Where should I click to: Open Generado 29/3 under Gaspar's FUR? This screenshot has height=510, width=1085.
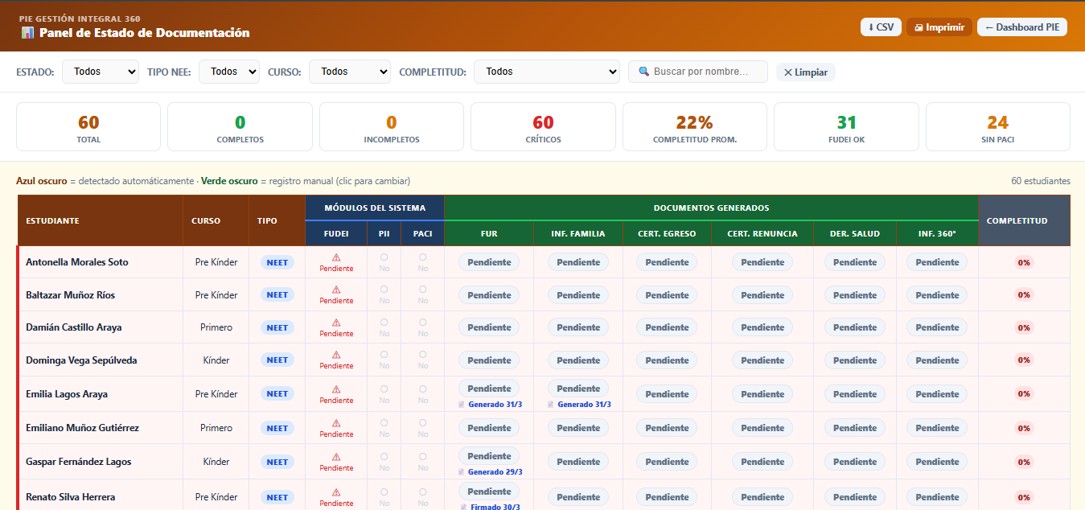click(490, 472)
